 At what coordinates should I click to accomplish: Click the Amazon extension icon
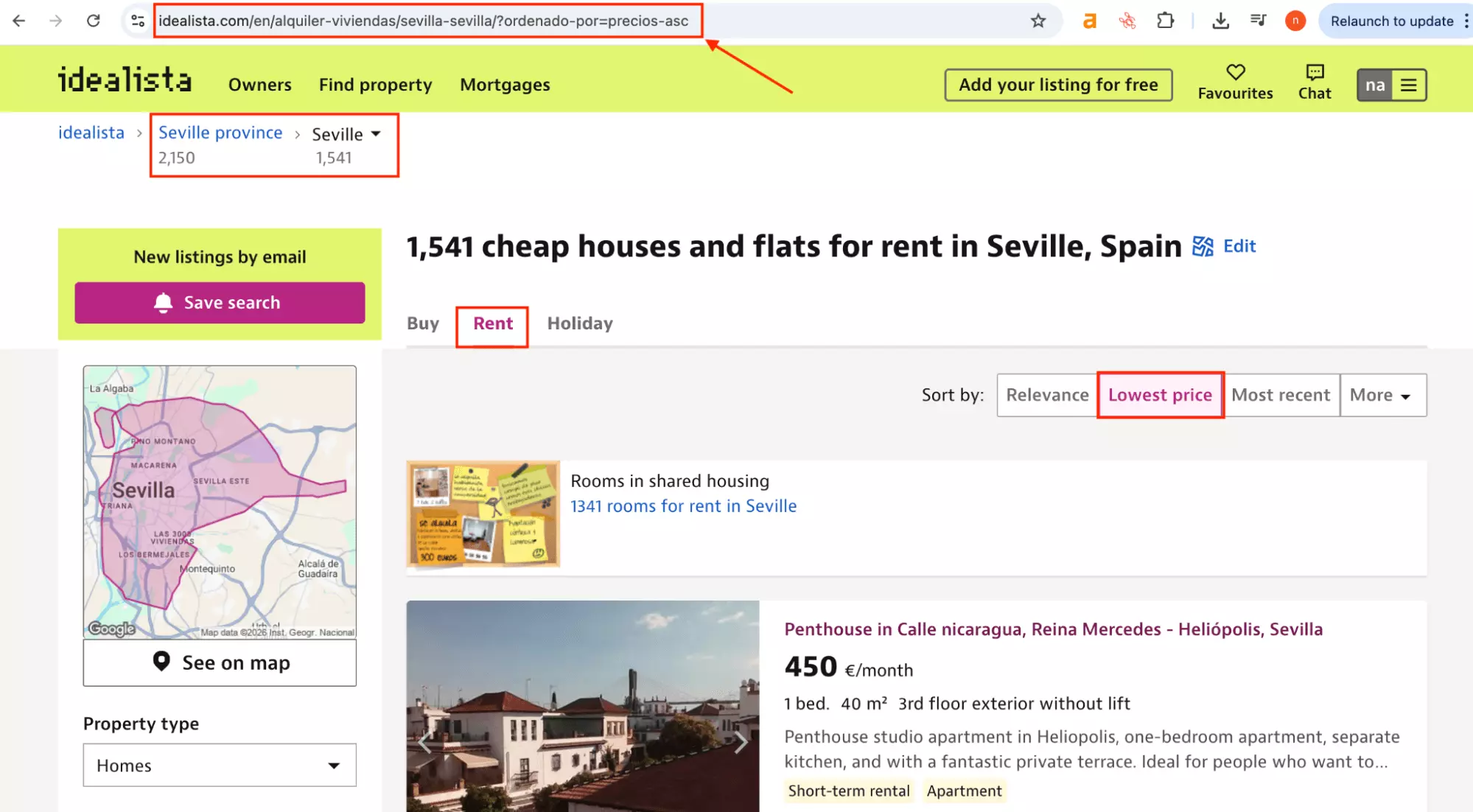click(x=1089, y=21)
